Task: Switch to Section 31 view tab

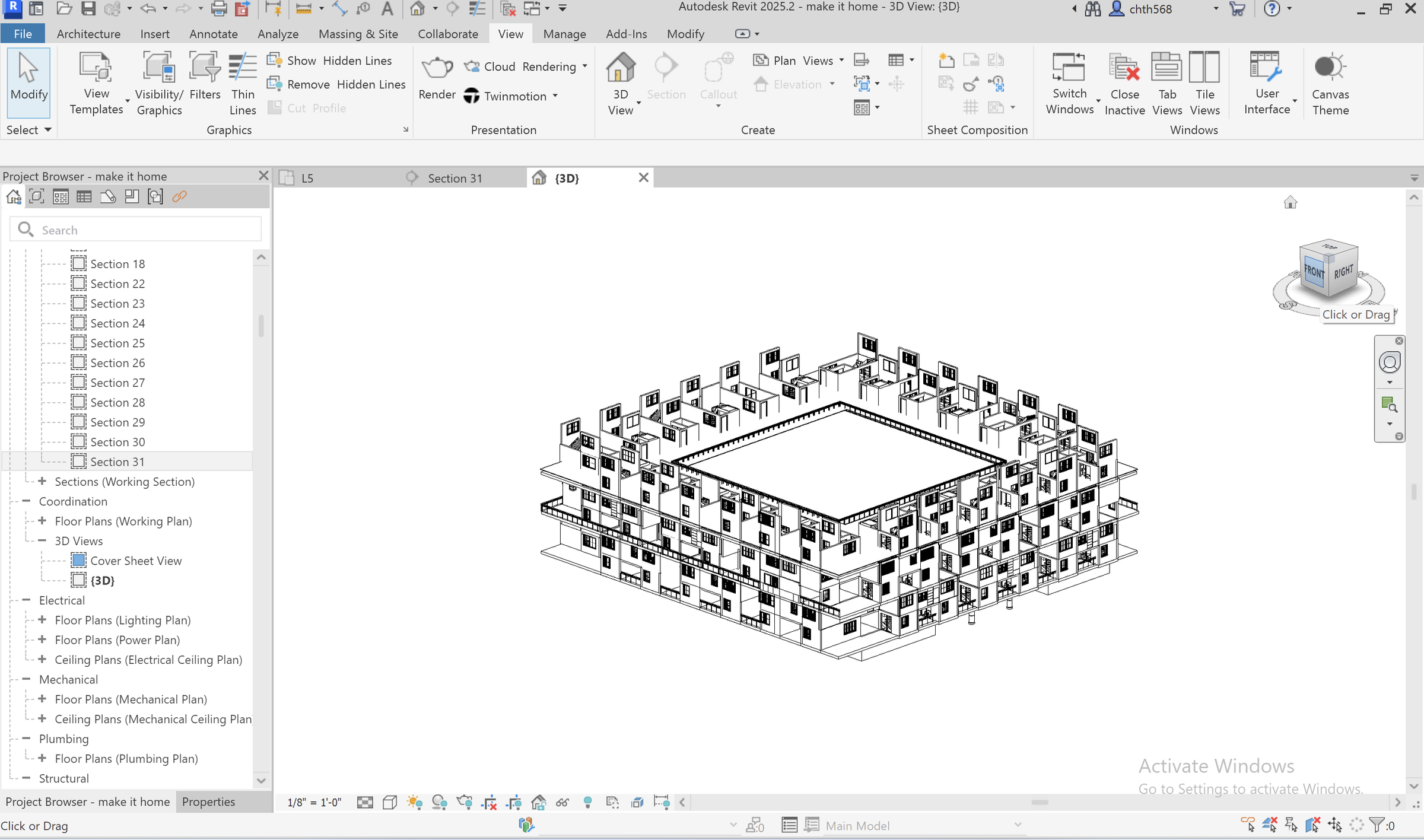Action: (454, 178)
